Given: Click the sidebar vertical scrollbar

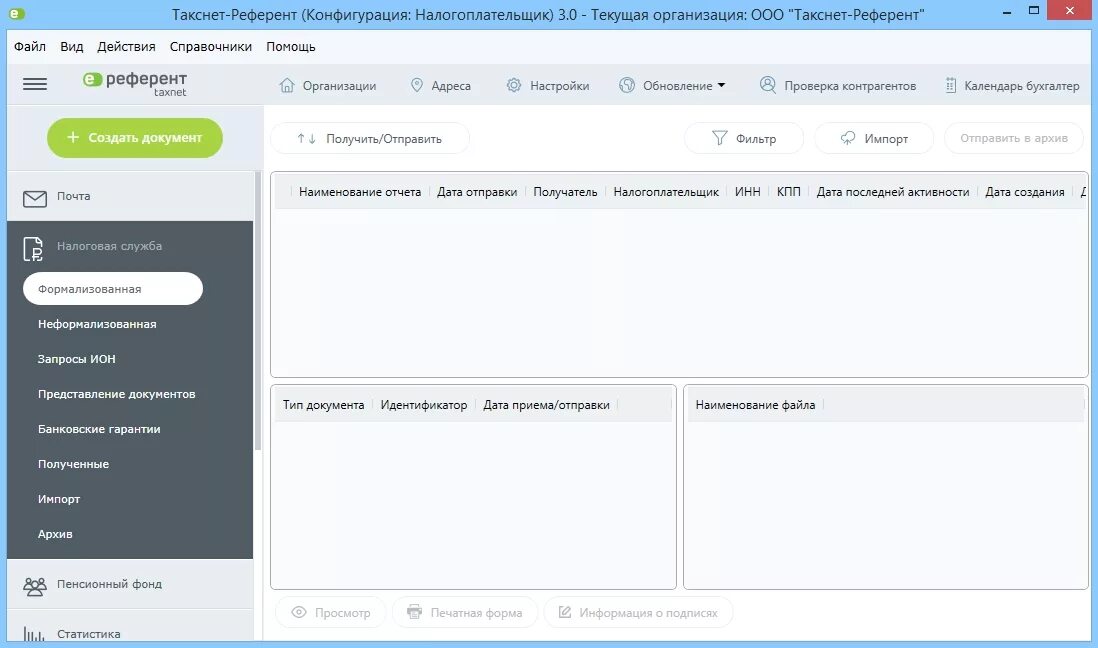Looking at the screenshot, I should coord(258,312).
